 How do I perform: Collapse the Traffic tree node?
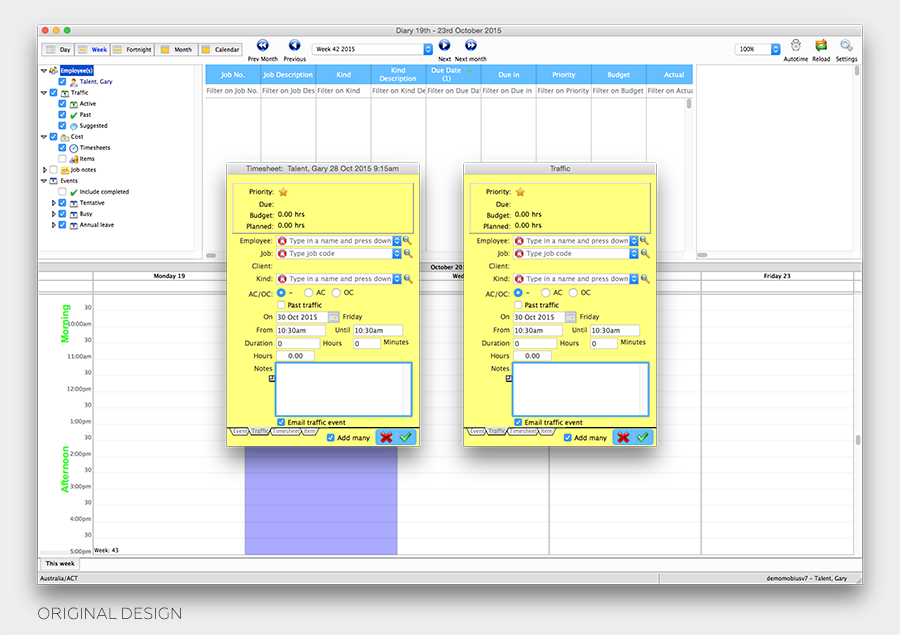pyautogui.click(x=44, y=92)
